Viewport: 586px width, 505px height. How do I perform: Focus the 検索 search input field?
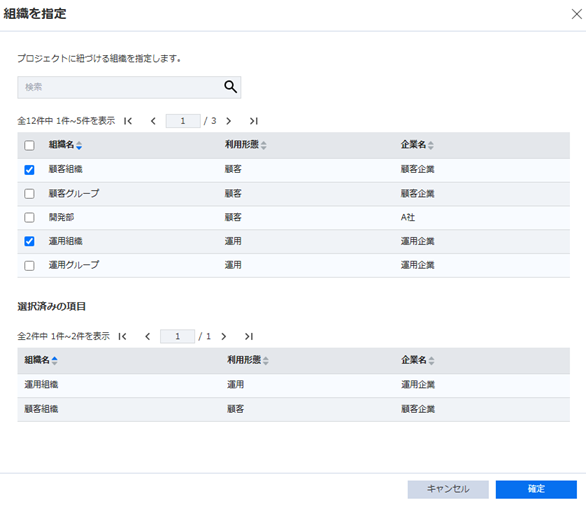[x=120, y=87]
